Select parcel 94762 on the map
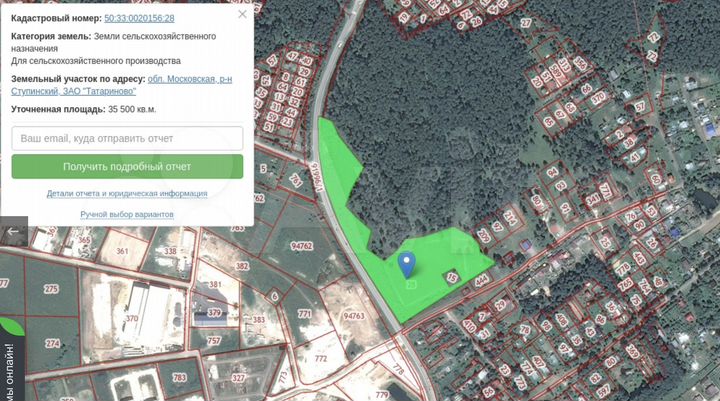The image size is (720, 401). point(301,246)
